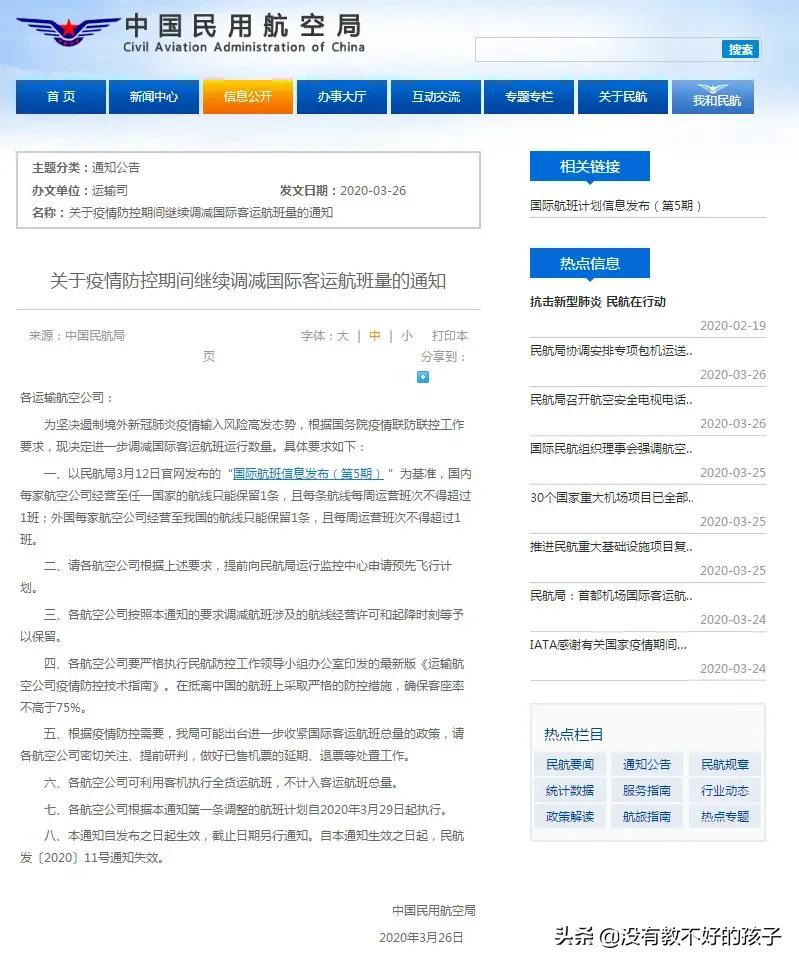
Task: Open news 民航局召开航空安全电视电话
Action: tap(612, 400)
